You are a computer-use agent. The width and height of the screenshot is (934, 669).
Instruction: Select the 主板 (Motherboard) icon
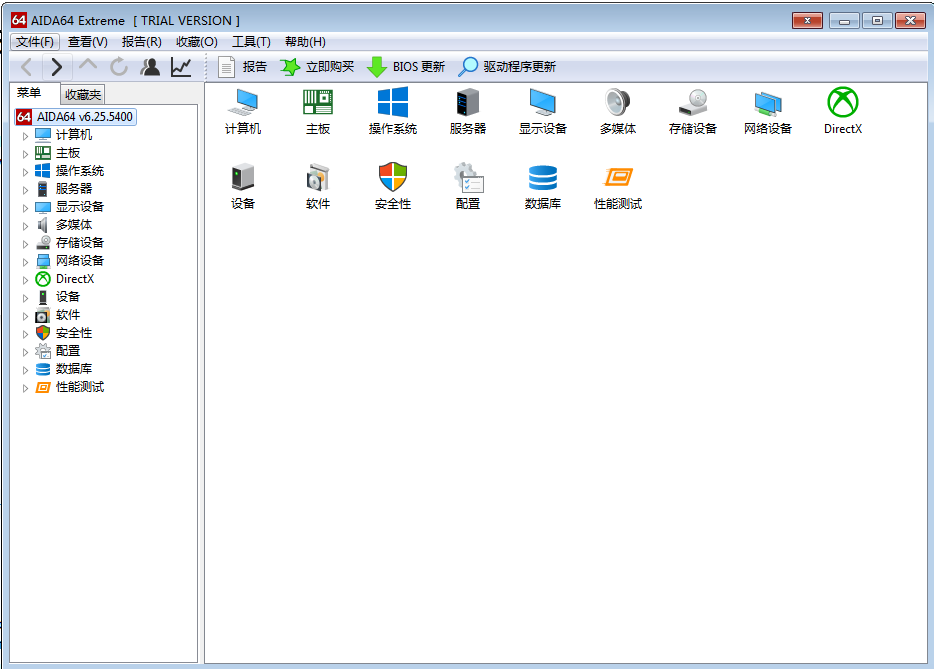point(317,110)
